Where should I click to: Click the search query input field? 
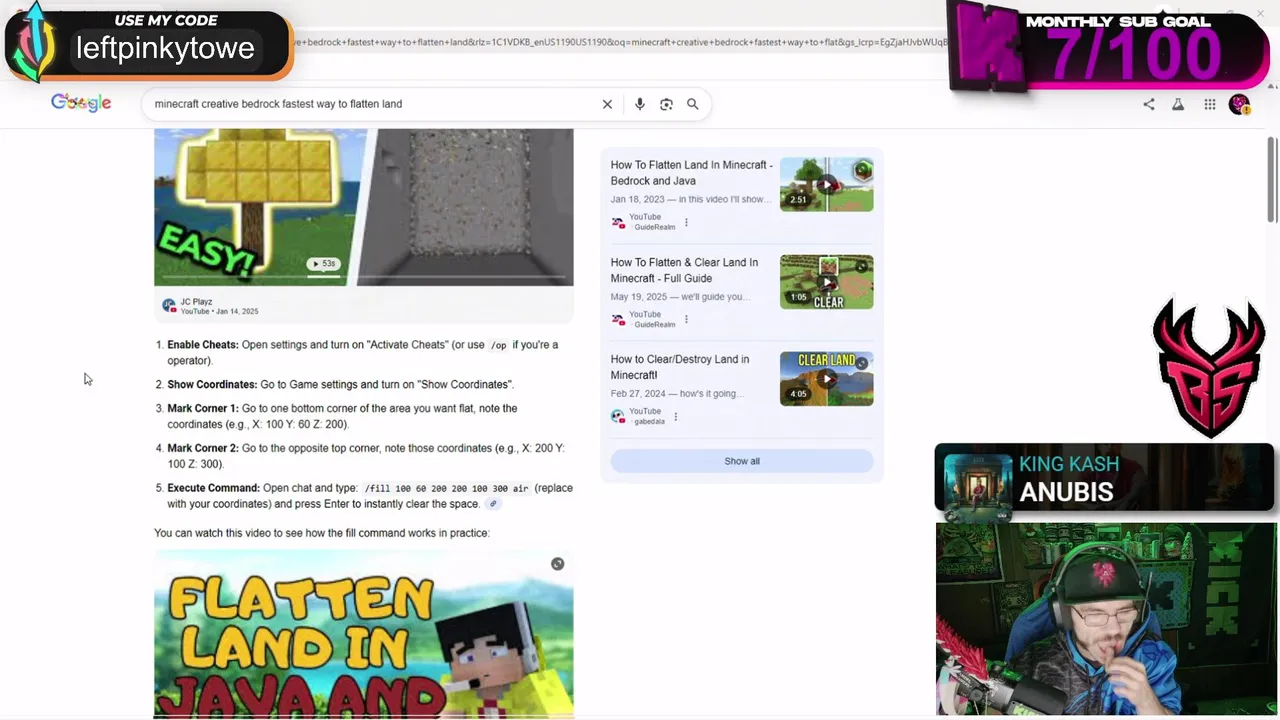coord(370,104)
